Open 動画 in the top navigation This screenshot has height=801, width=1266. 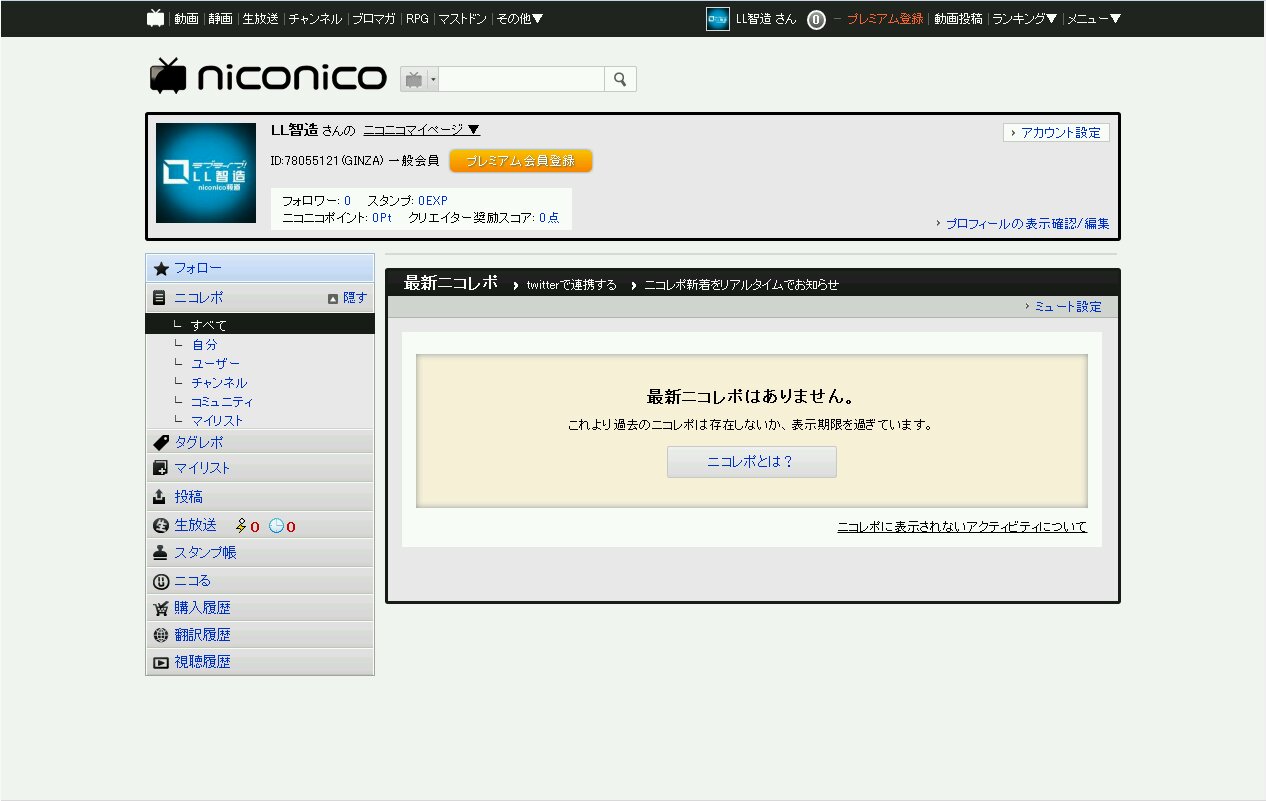tap(186, 19)
